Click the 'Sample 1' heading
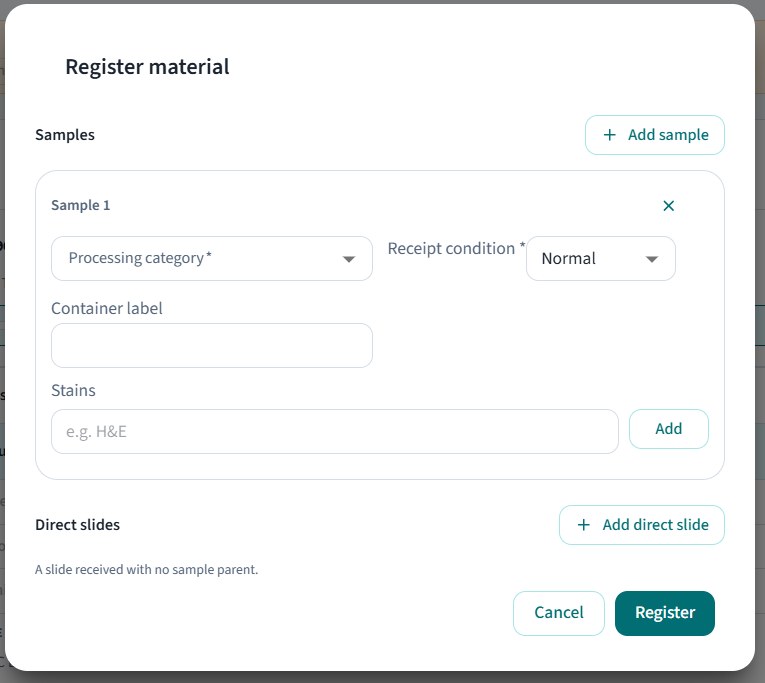Screen dimensions: 765x683 click(81, 205)
